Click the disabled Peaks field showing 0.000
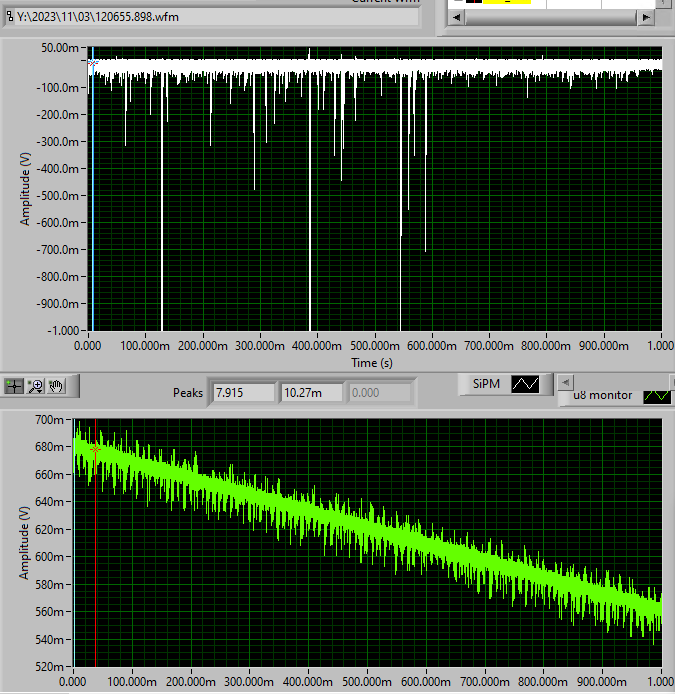675x694 pixels. pyautogui.click(x=380, y=393)
